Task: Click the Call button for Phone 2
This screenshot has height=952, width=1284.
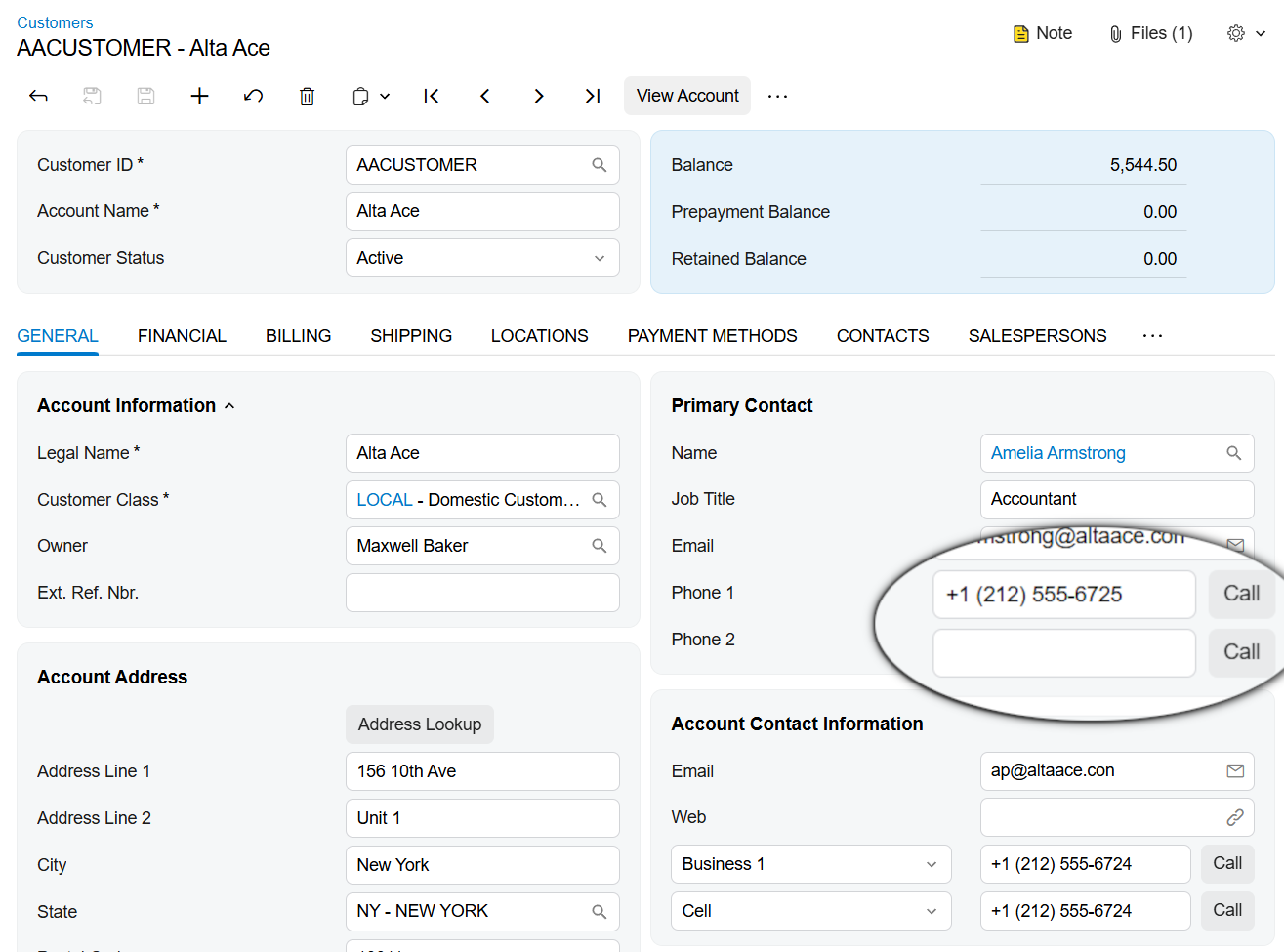Action: pyautogui.click(x=1242, y=652)
